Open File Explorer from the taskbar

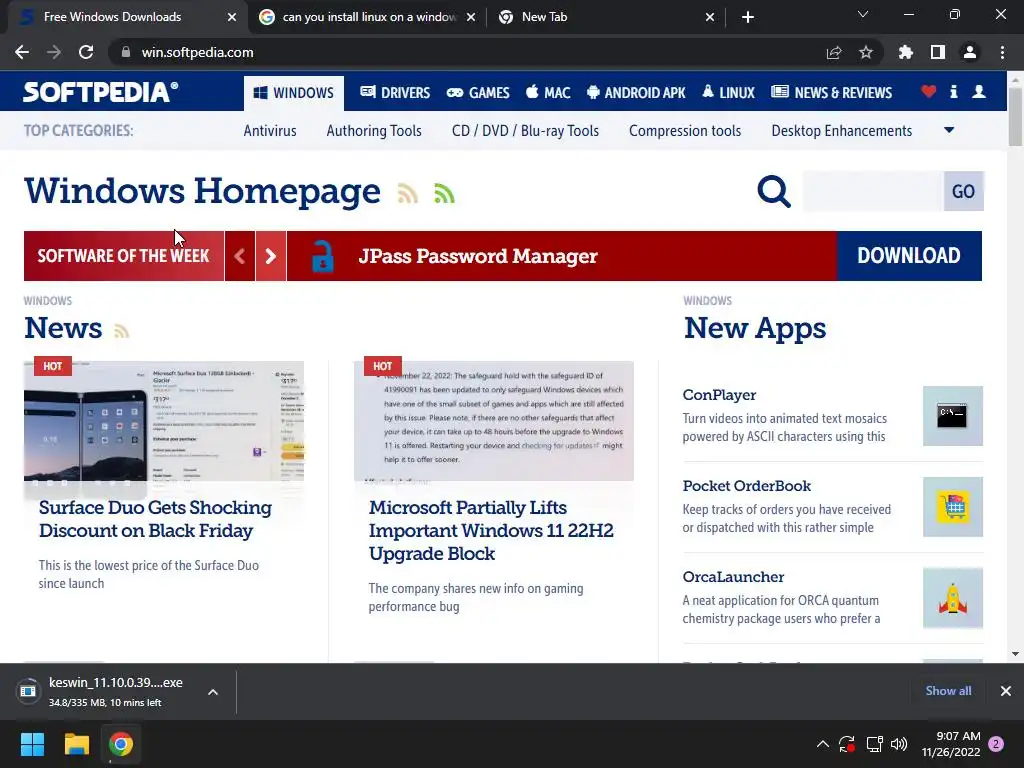[76, 744]
